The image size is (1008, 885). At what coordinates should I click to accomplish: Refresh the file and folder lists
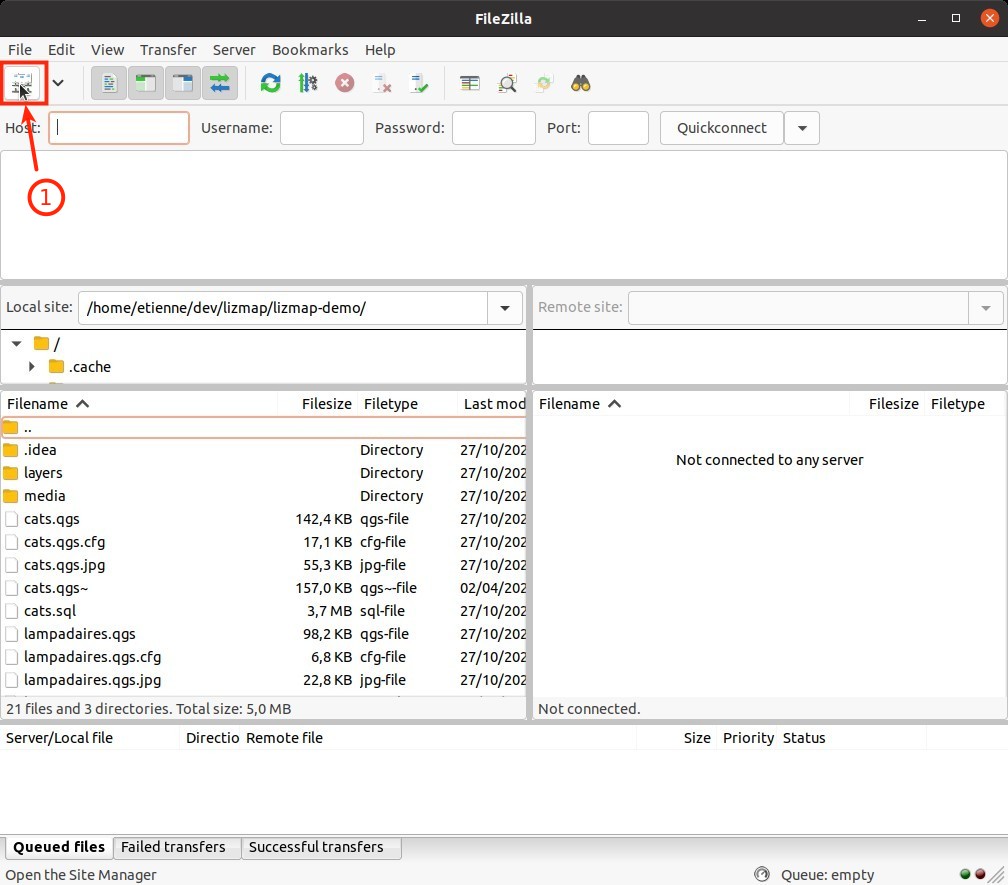pos(271,83)
